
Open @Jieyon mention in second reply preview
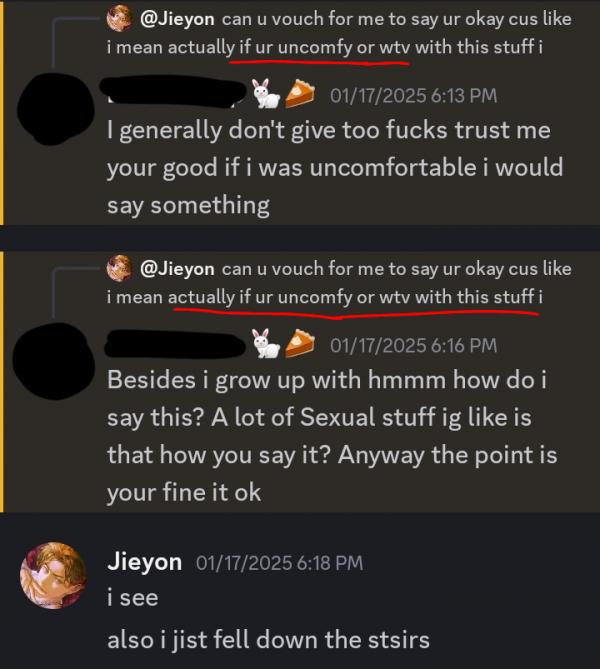point(177,269)
